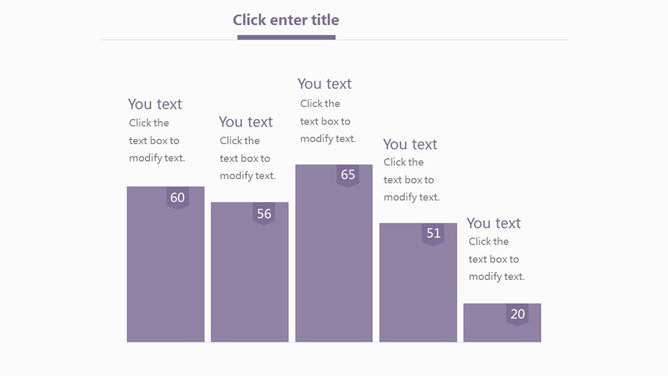Image resolution: width=668 pixels, height=376 pixels.
Task: Select the bar with value 51
Action: pos(418,282)
